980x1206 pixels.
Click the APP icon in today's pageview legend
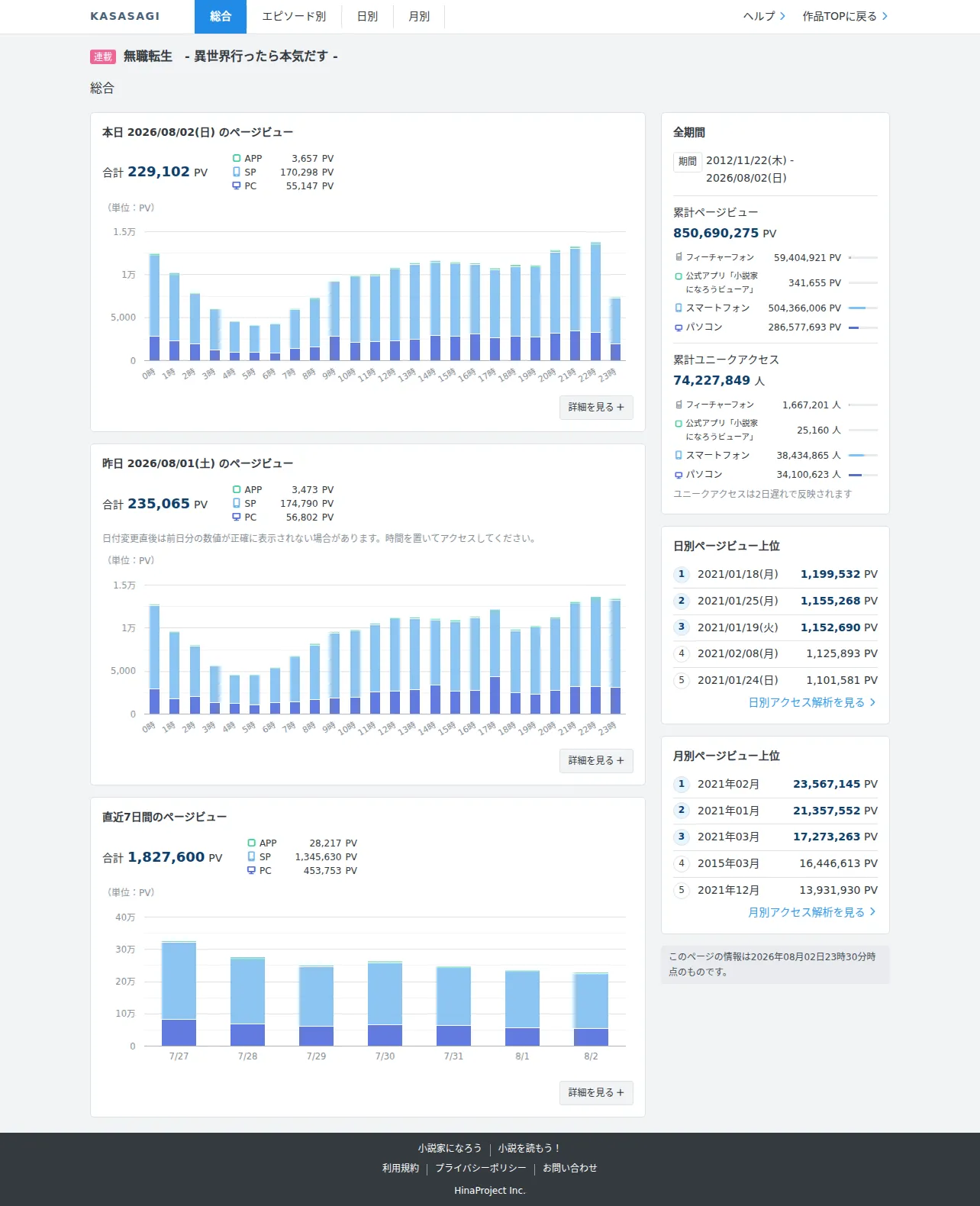(x=237, y=159)
